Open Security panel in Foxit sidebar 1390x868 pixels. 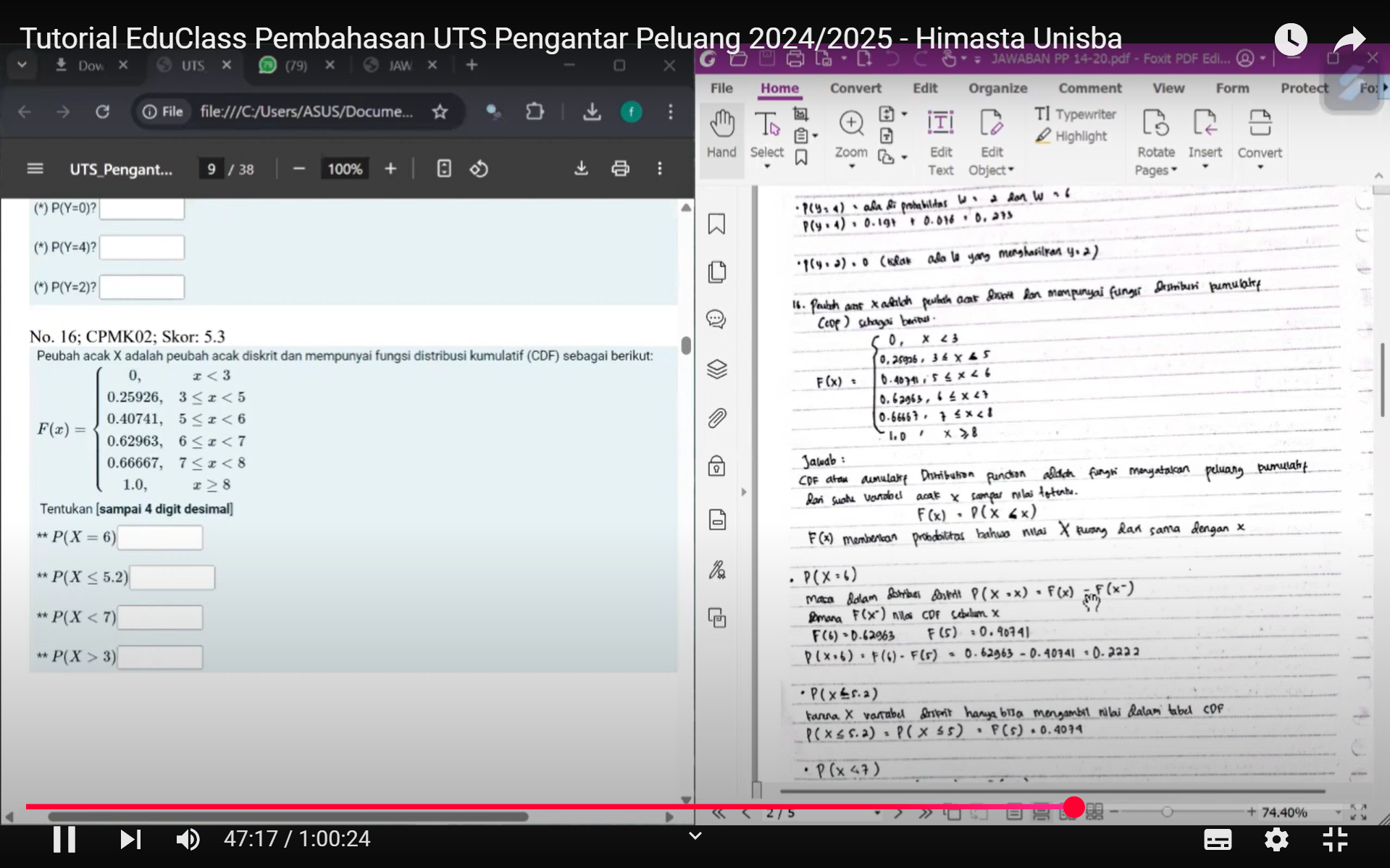tap(716, 466)
